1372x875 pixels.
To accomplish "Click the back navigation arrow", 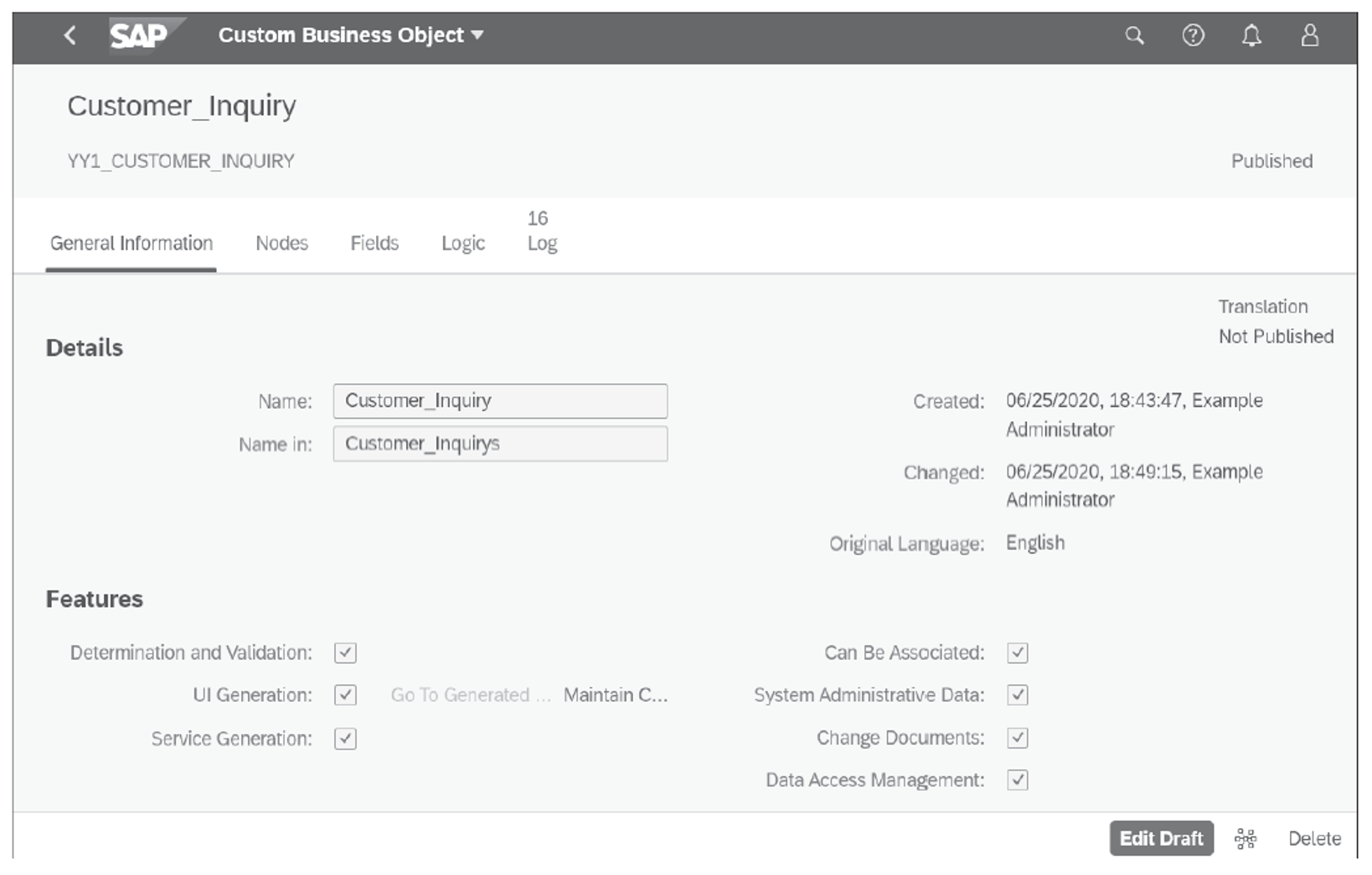I will click(70, 34).
